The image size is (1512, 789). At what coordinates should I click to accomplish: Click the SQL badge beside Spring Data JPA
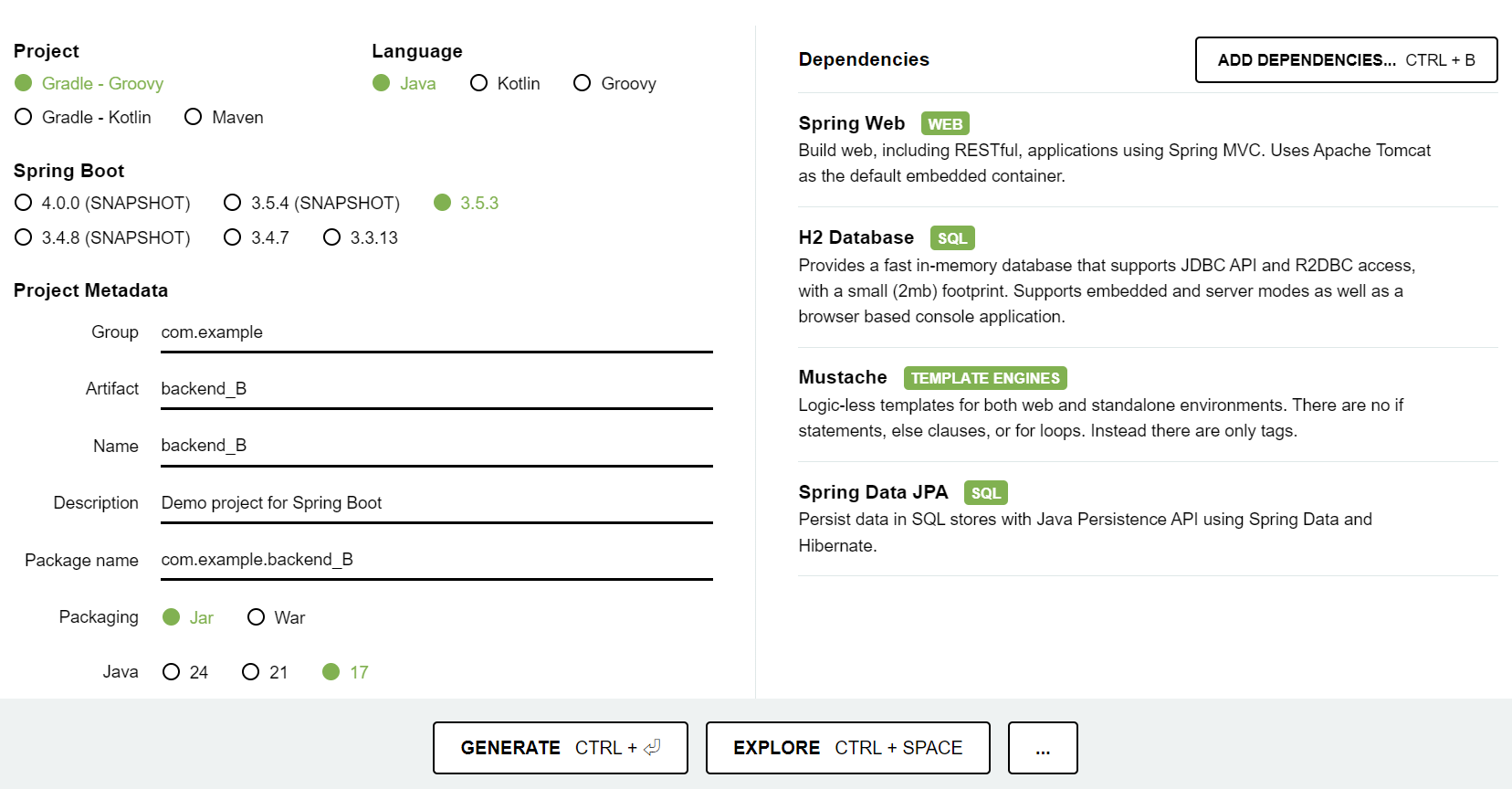click(x=986, y=493)
